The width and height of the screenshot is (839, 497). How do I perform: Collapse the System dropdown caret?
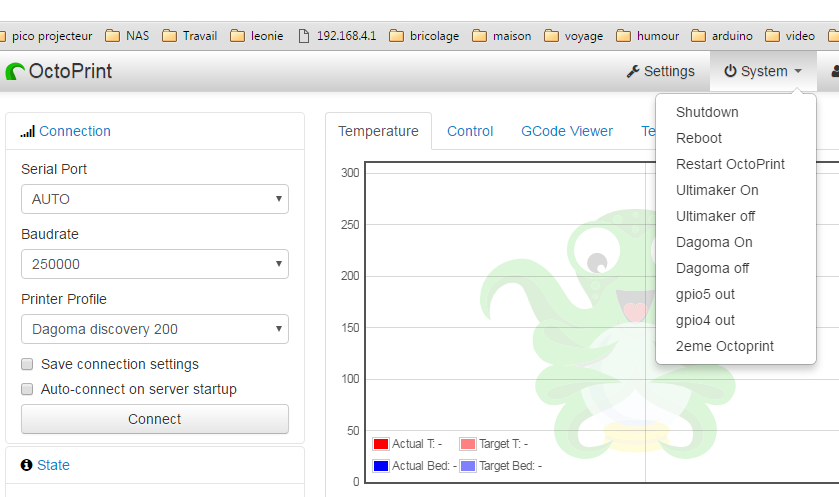[x=798, y=71]
